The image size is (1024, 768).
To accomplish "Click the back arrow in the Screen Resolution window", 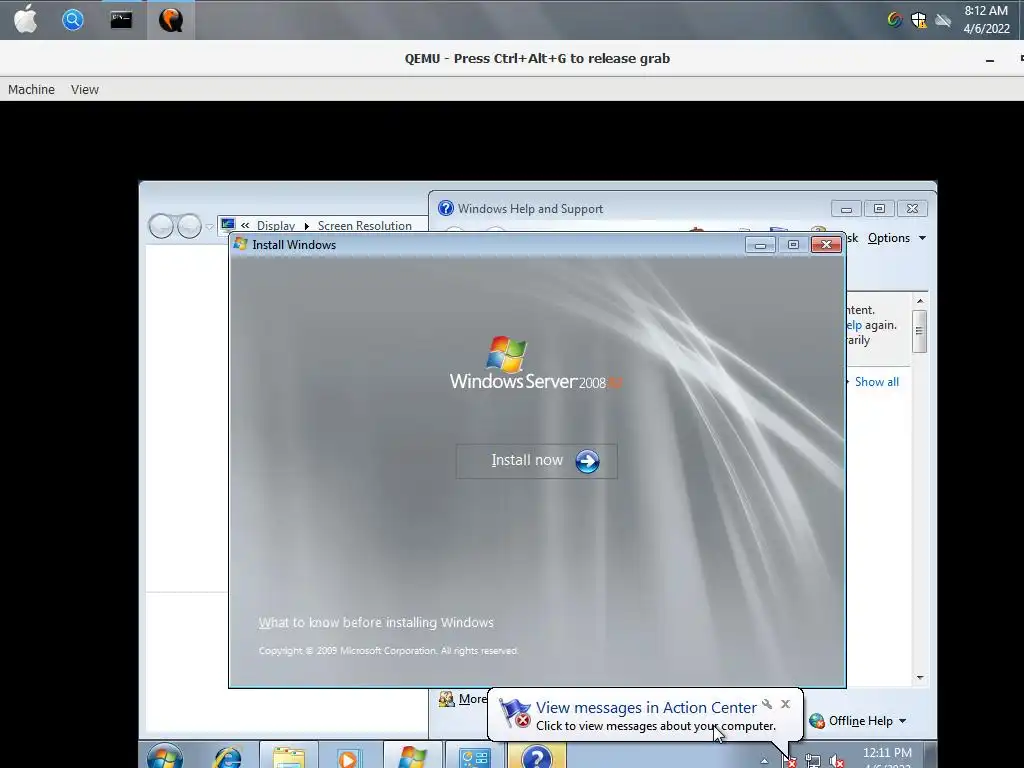I will [161, 226].
